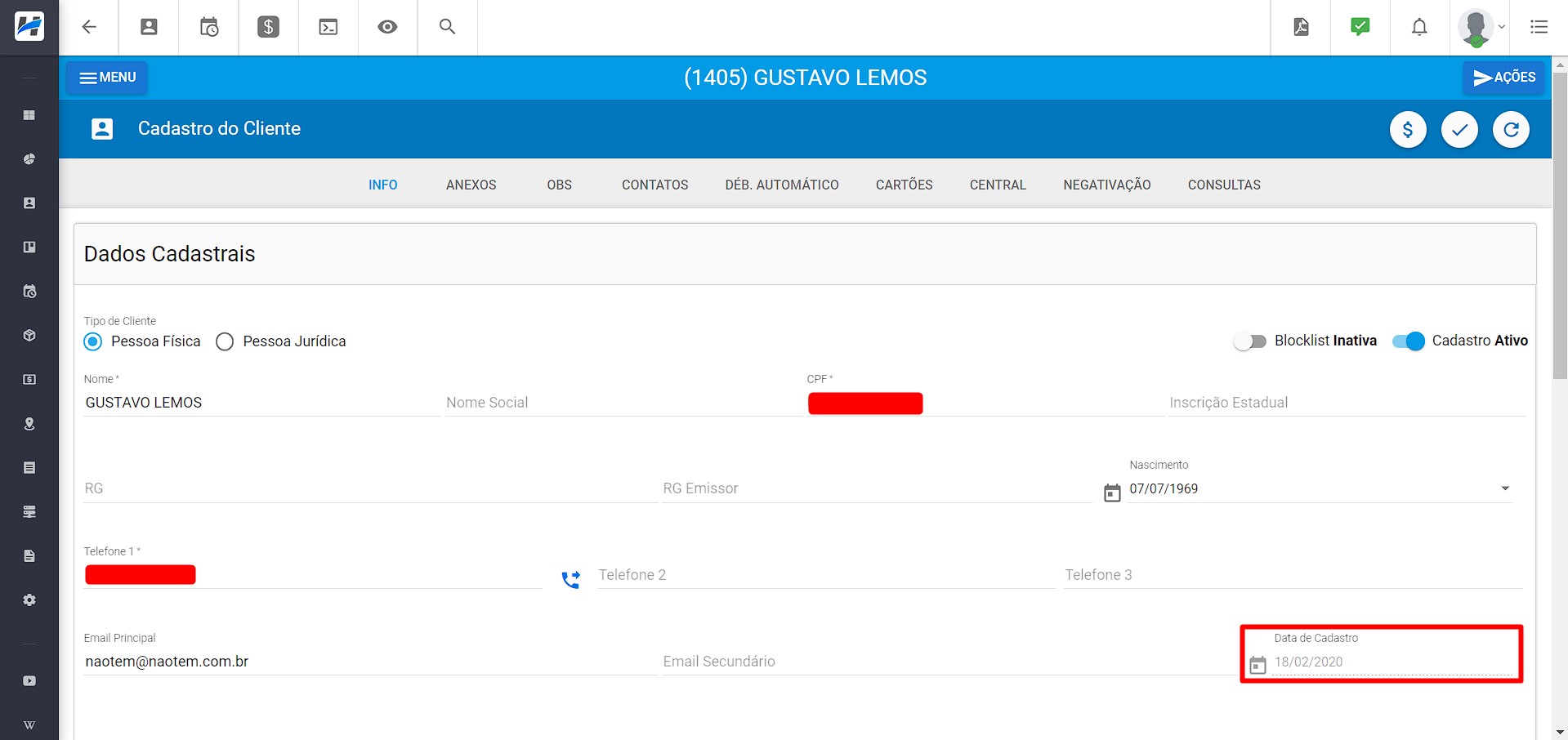This screenshot has height=740, width=1568.
Task: Open the Nascimento calendar picker icon
Action: point(1112,493)
